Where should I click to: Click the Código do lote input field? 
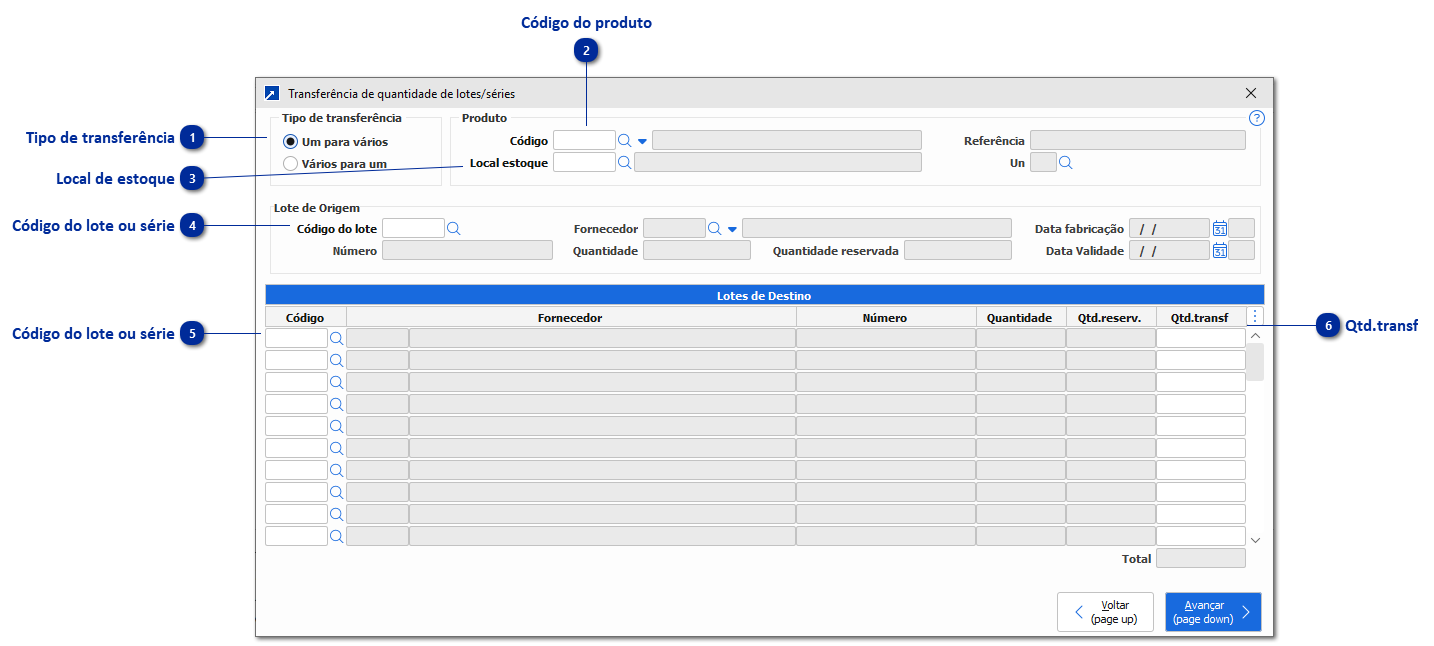tap(413, 229)
